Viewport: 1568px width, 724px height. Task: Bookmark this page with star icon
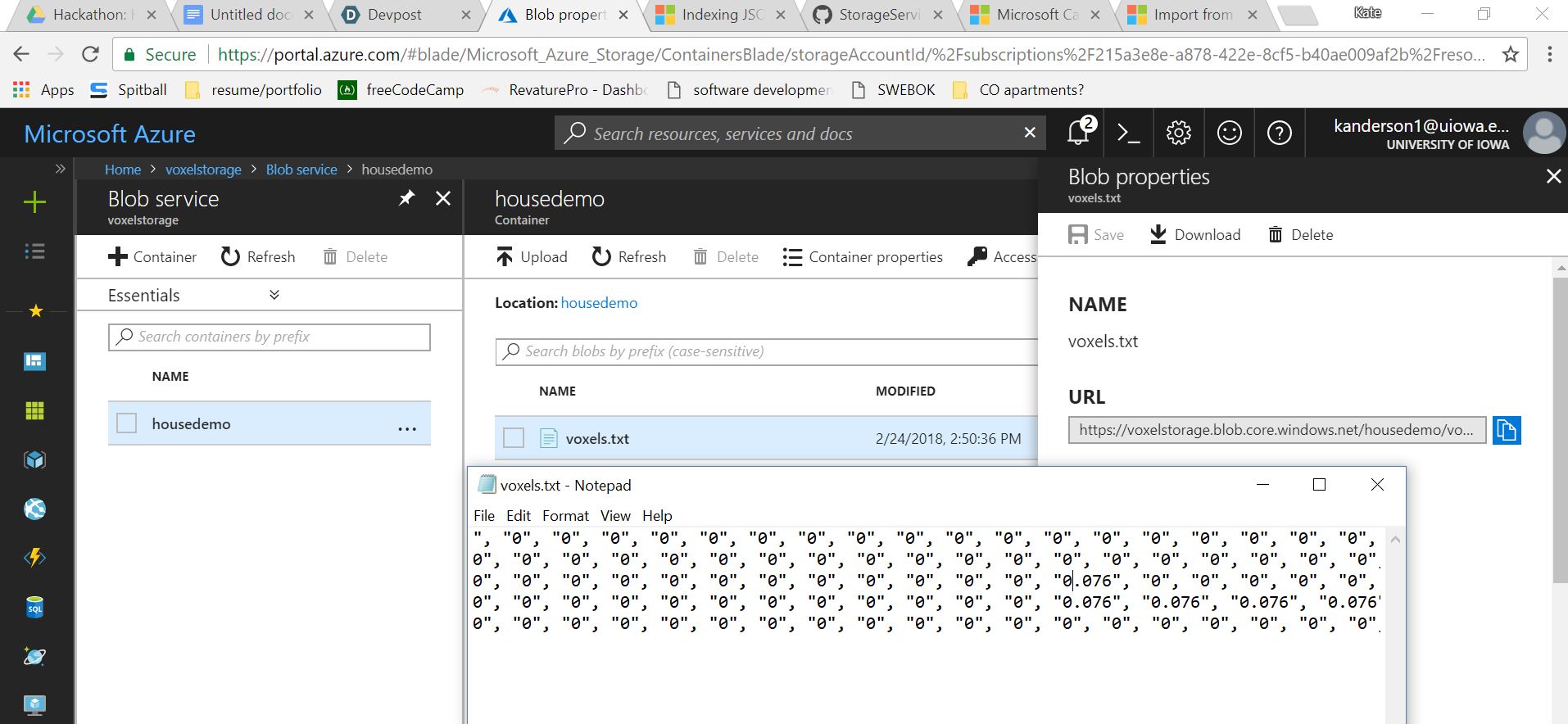click(1511, 55)
